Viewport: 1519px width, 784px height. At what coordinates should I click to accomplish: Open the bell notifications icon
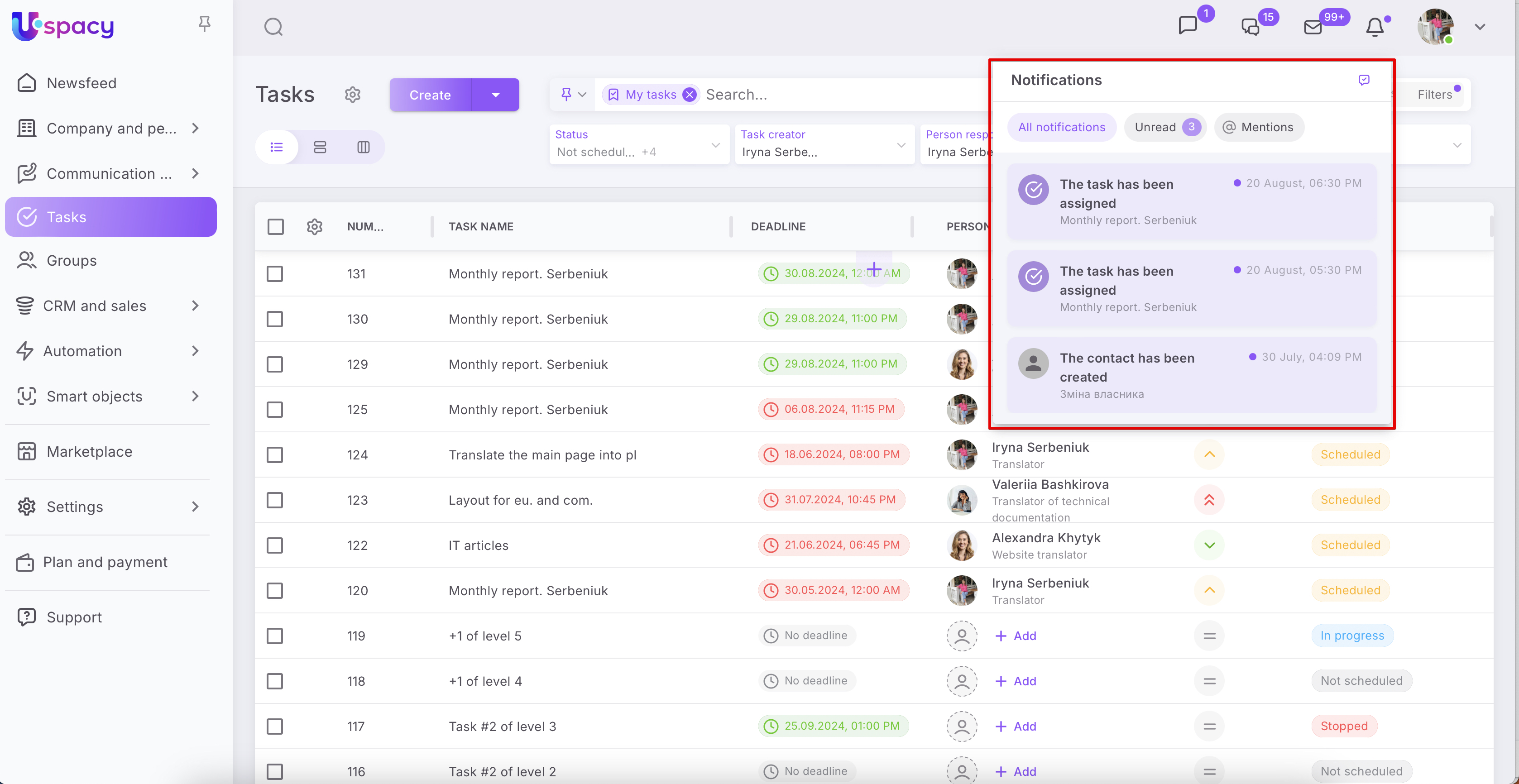(1375, 27)
